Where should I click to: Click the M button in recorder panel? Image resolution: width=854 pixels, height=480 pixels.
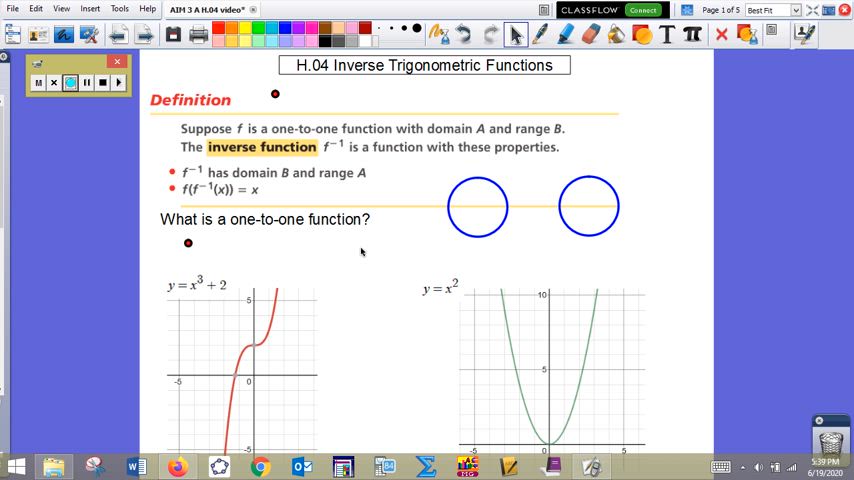[38, 83]
